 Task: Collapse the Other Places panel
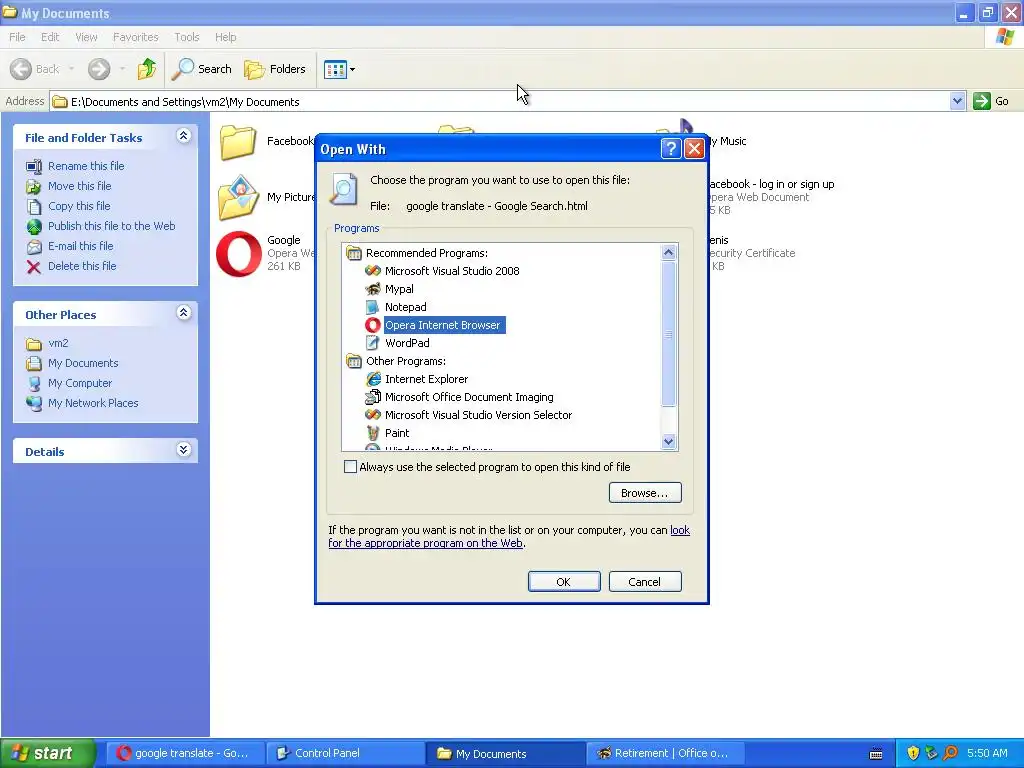(x=184, y=313)
